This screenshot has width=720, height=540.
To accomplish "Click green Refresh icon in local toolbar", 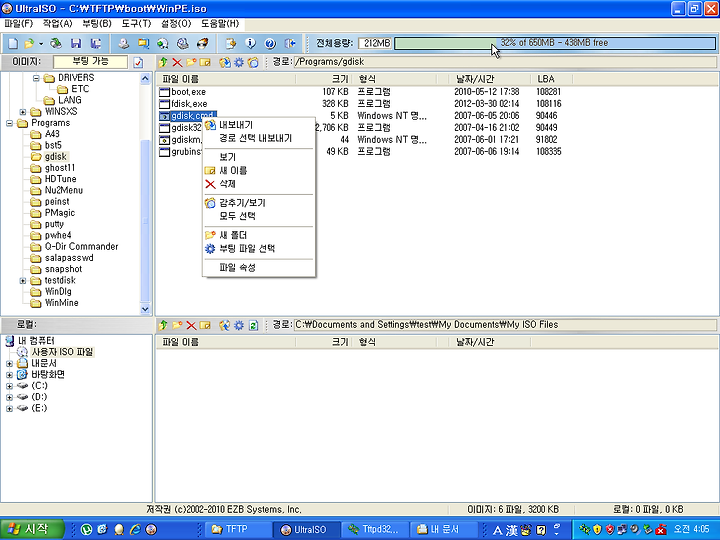I will tap(253, 325).
